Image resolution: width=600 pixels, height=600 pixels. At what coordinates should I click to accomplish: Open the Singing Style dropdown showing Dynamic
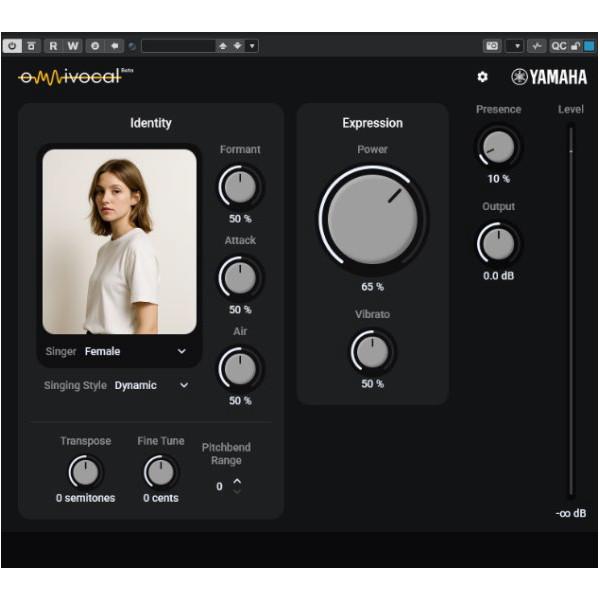click(x=116, y=385)
